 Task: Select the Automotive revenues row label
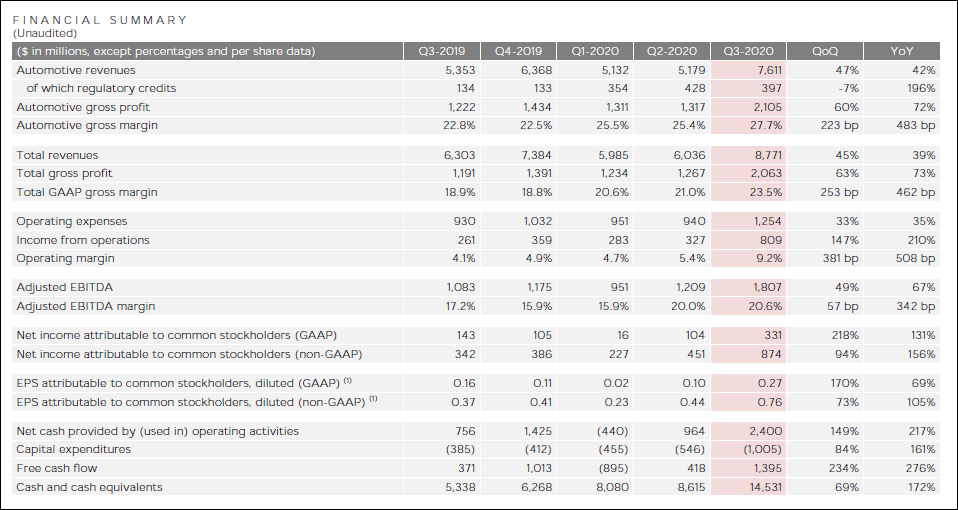pos(76,70)
